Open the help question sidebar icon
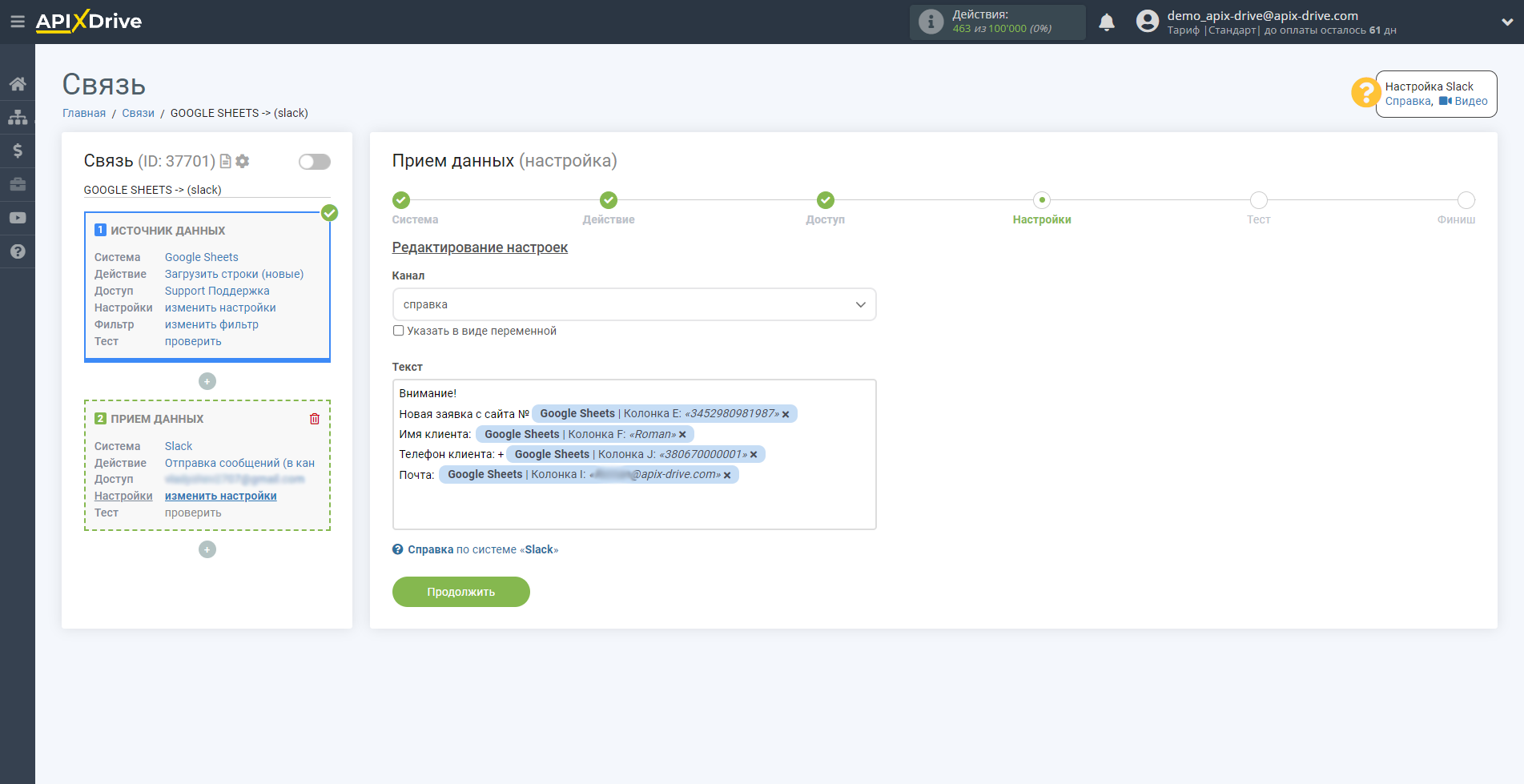1524x784 pixels. point(18,251)
